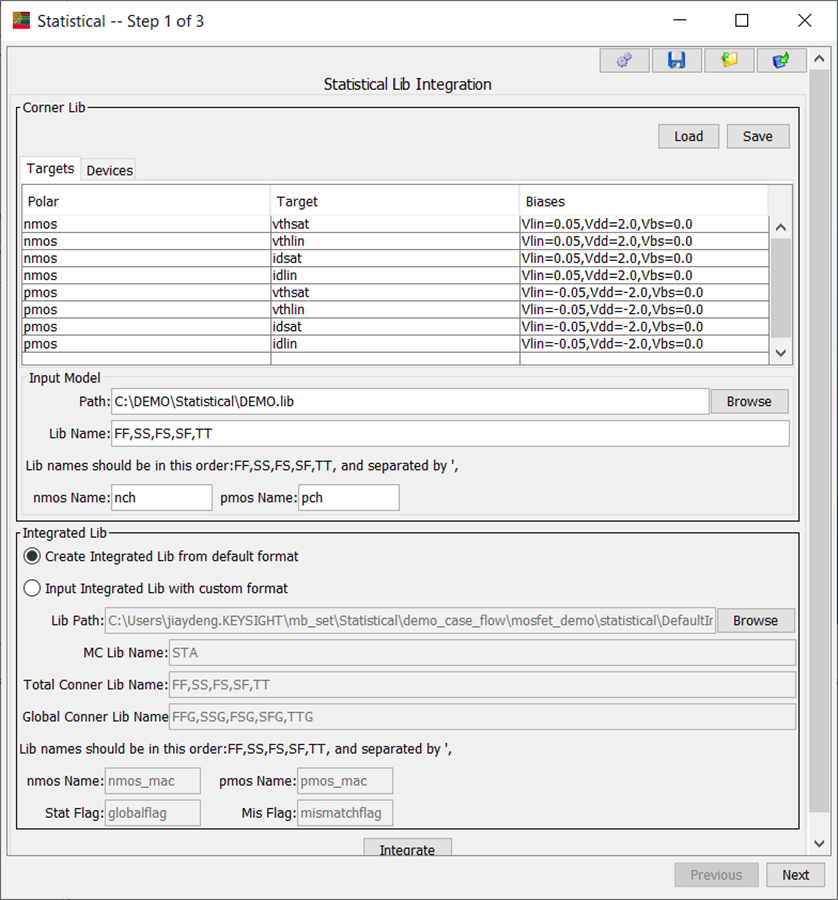Click the nmos Name field showing nch
The width and height of the screenshot is (838, 900).
click(161, 497)
